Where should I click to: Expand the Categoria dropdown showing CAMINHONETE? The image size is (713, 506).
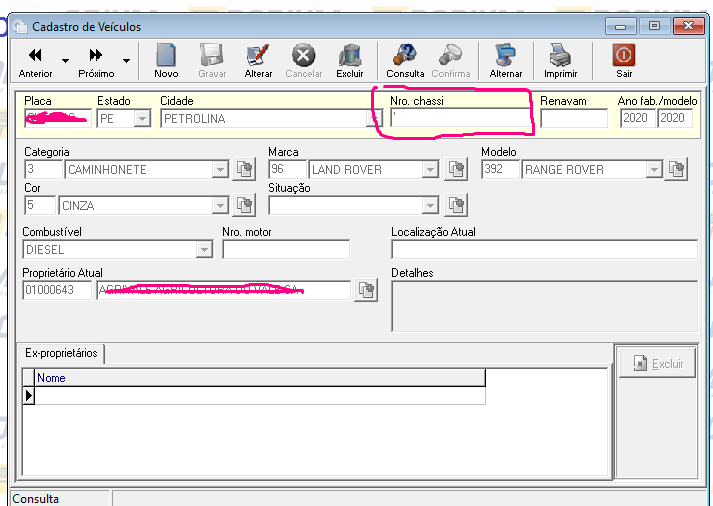click(x=220, y=170)
